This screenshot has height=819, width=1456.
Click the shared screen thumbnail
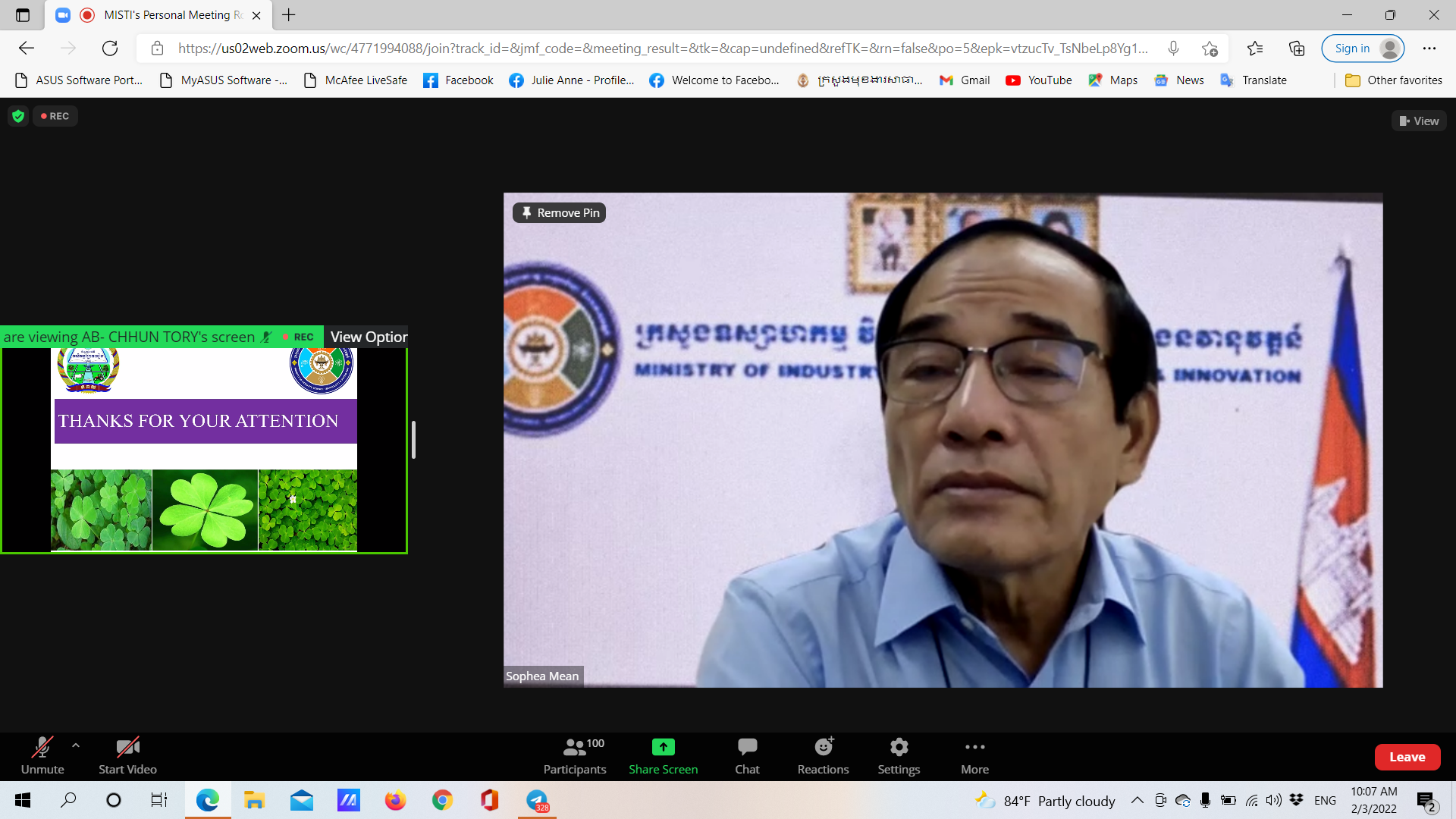point(204,450)
